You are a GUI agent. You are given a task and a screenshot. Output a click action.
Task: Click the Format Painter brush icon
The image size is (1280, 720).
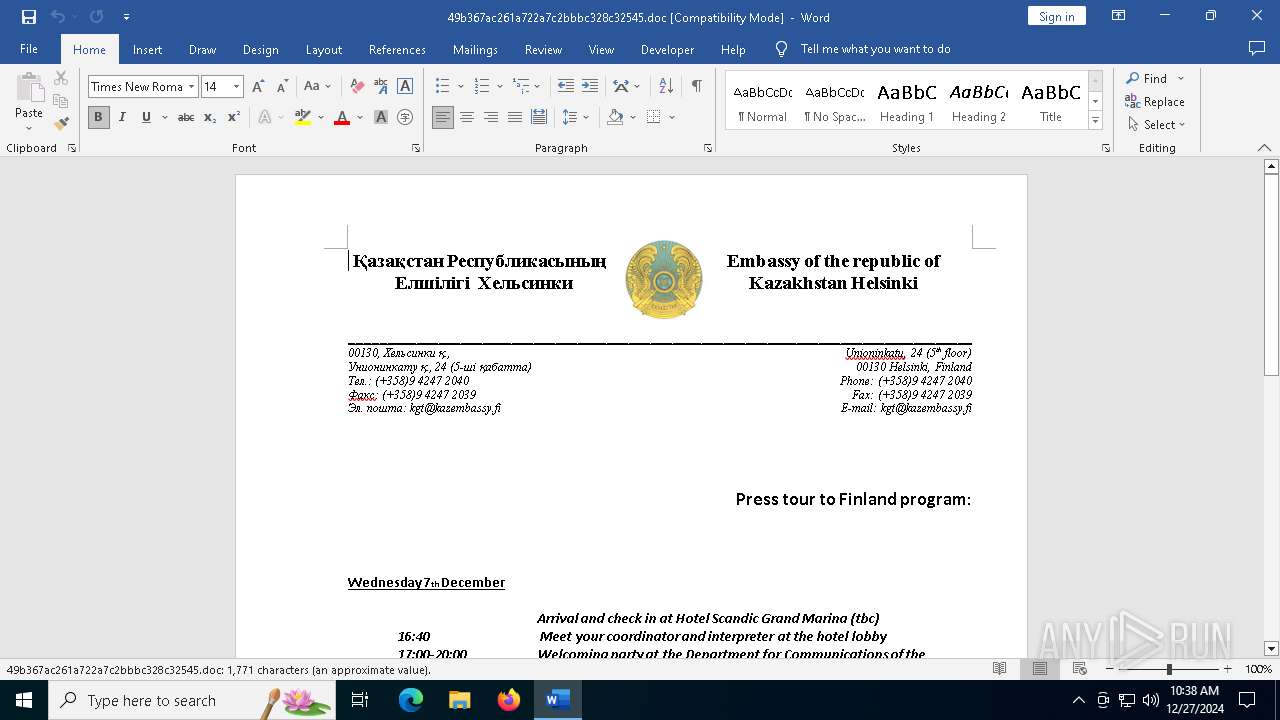tap(61, 124)
